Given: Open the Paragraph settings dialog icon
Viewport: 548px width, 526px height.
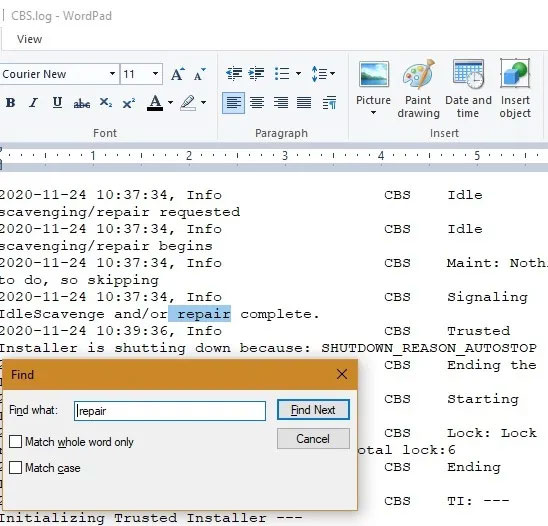Looking at the screenshot, I should point(329,103).
